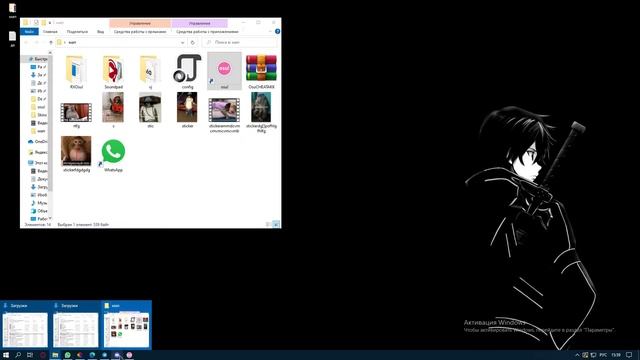Image resolution: width=640 pixels, height=360 pixels.
Task: Switch to the Главная ribbon tab
Action: (50, 31)
